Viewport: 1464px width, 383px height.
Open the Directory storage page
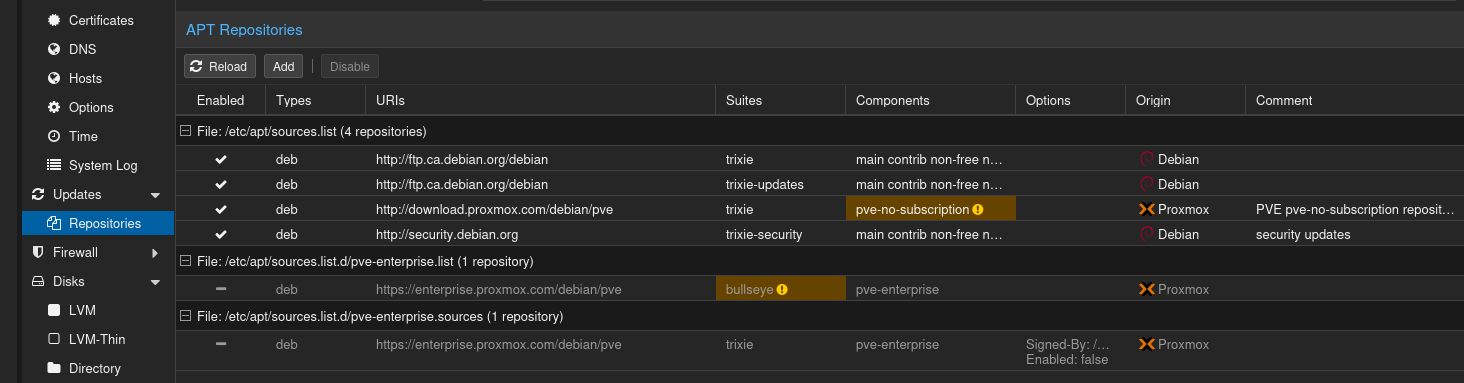(95, 368)
